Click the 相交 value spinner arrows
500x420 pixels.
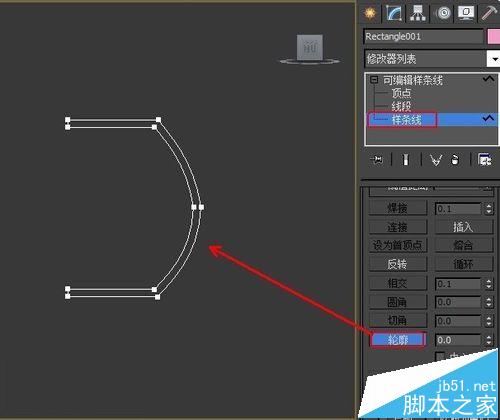(489, 284)
